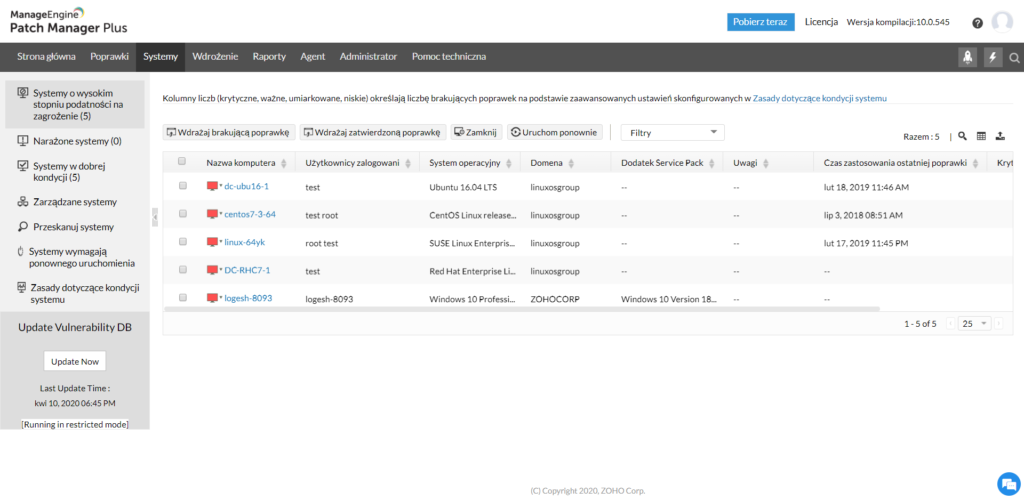This screenshot has width=1024, height=500.
Task: Click the help question mark icon
Action: [x=977, y=23]
